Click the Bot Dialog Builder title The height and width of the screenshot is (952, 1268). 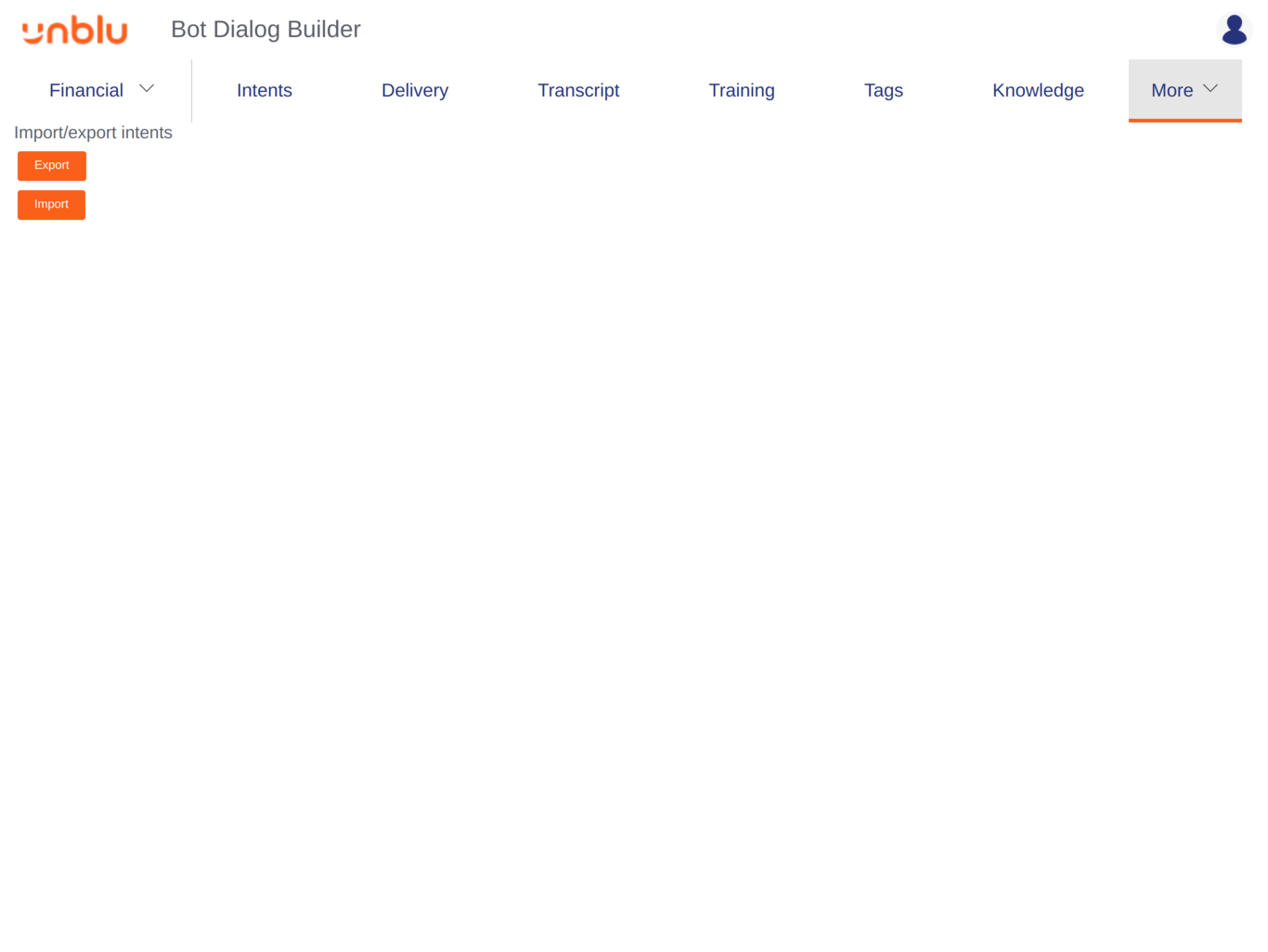(265, 29)
